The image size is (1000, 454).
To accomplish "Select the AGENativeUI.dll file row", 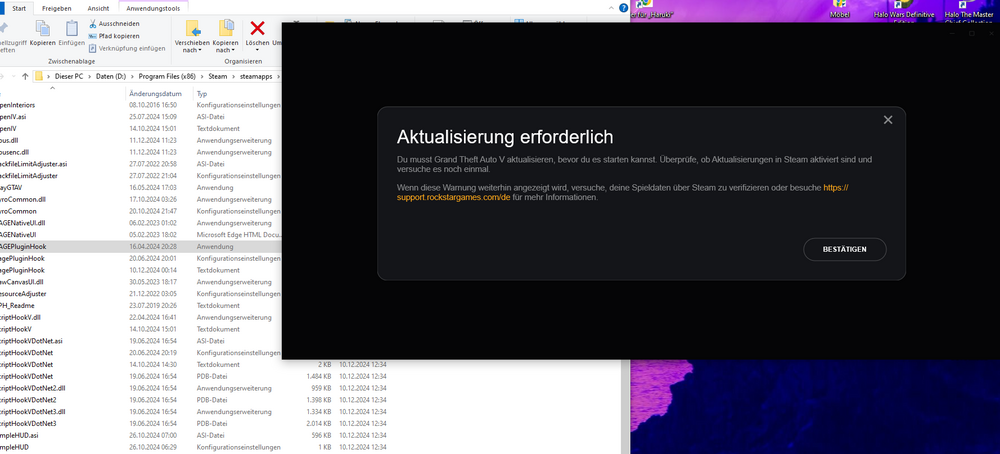I will coord(141,223).
